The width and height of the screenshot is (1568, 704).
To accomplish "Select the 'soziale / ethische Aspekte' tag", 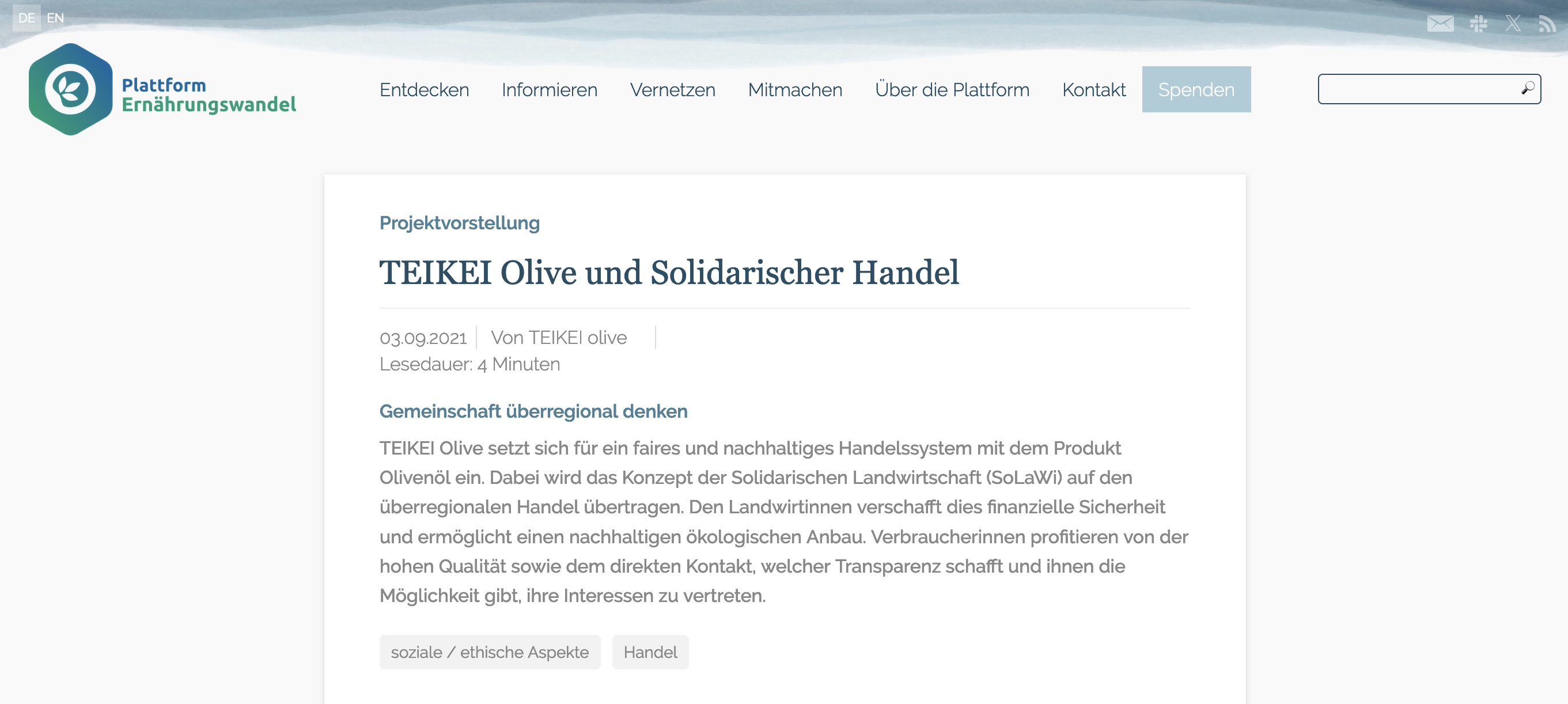I will (490, 652).
